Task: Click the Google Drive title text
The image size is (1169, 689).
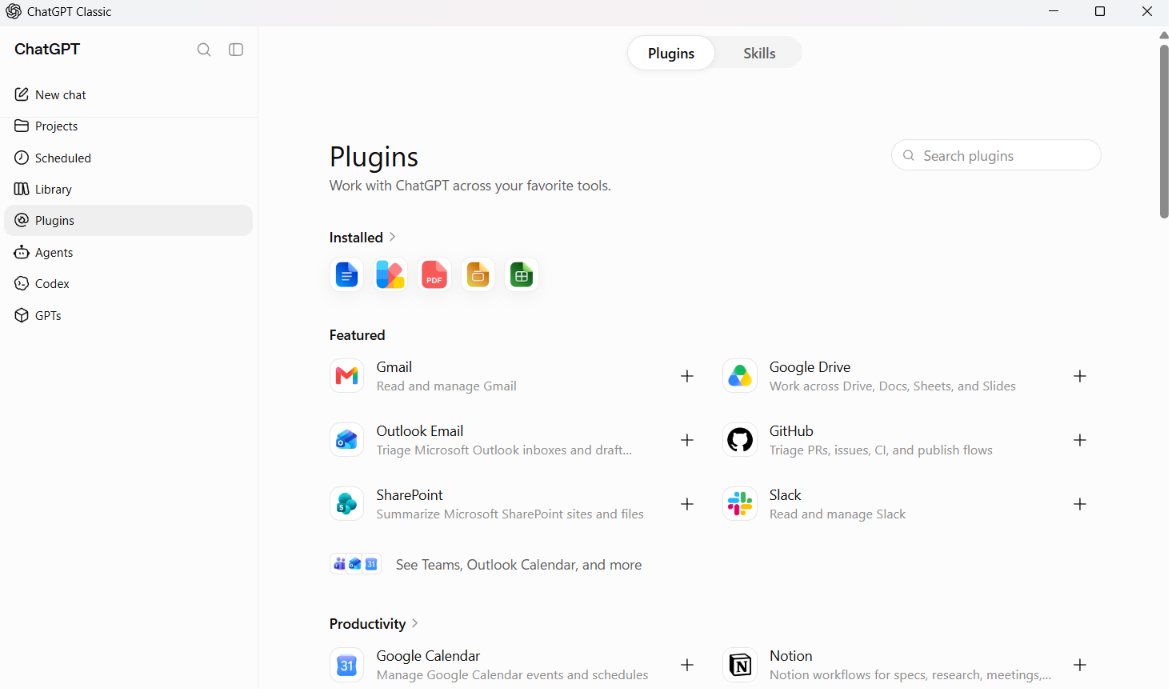Action: pos(810,367)
